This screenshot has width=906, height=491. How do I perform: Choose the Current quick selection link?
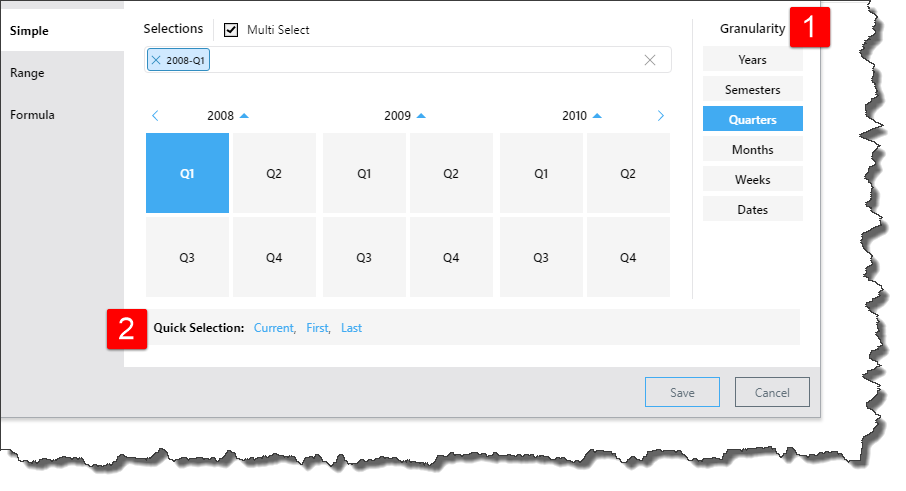[x=273, y=328]
